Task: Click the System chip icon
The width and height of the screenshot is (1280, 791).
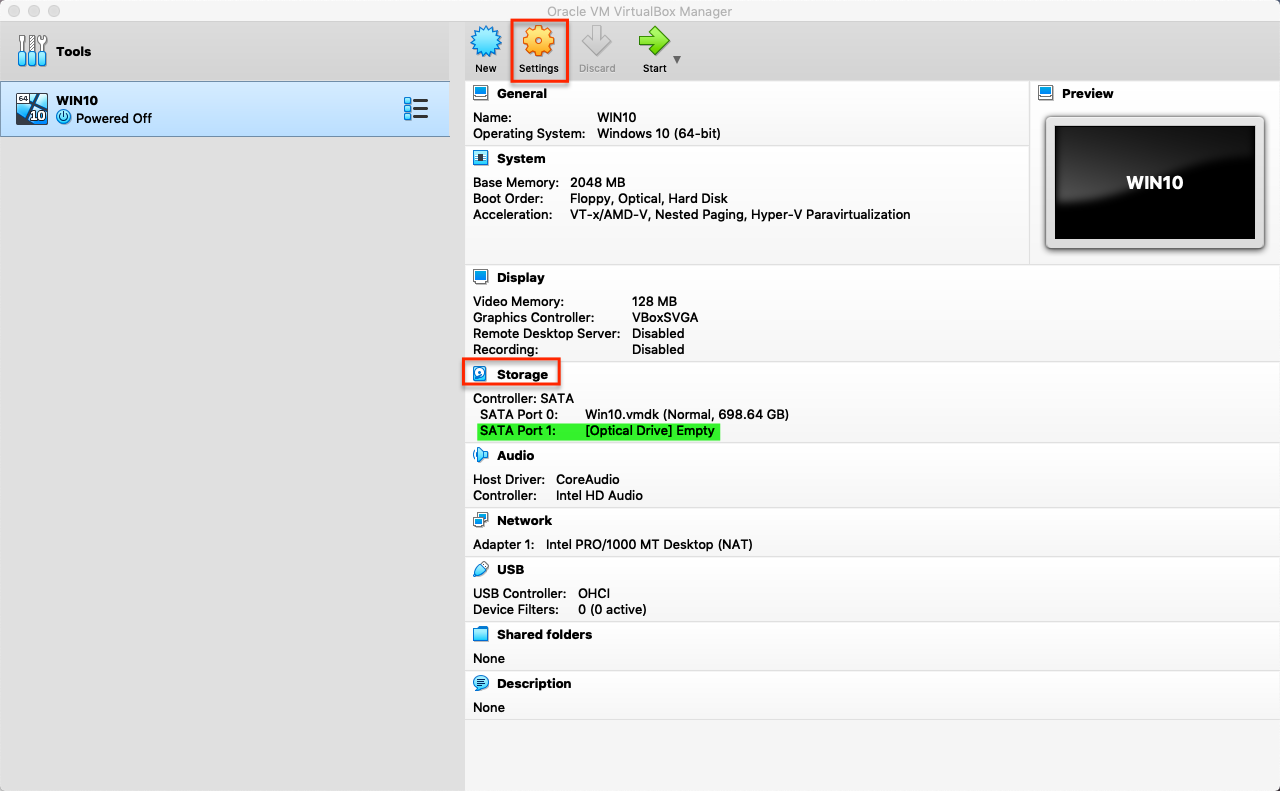Action: 481,158
